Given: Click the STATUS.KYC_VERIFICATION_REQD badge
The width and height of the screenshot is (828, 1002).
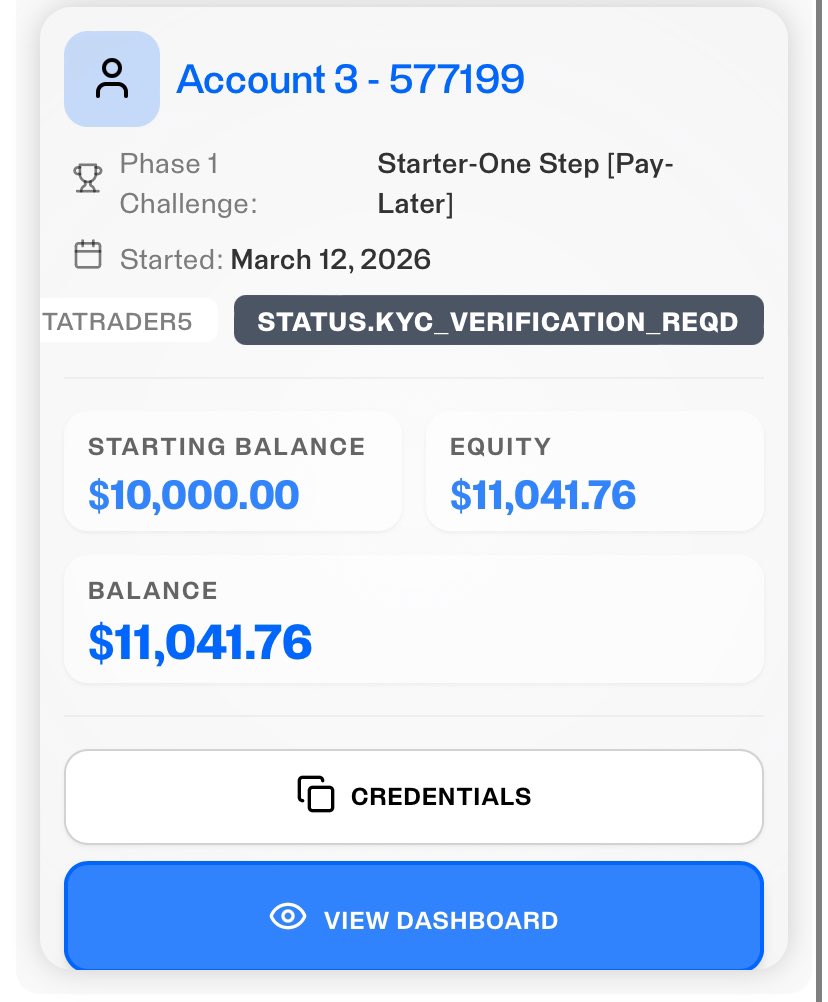Looking at the screenshot, I should 498,320.
